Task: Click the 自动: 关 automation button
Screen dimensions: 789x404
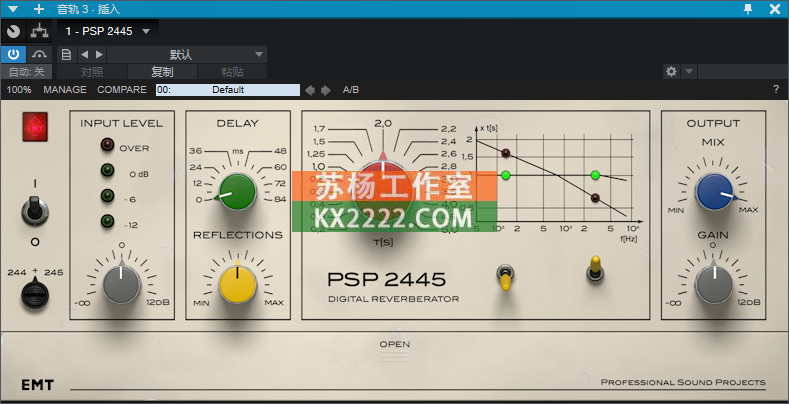Action: (x=26, y=72)
